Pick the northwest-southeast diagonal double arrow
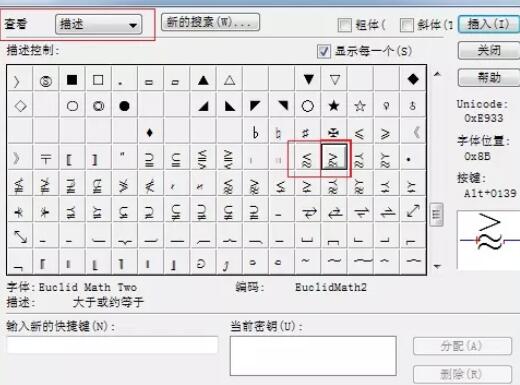Viewport: 520px width, 385px height. tap(21, 236)
